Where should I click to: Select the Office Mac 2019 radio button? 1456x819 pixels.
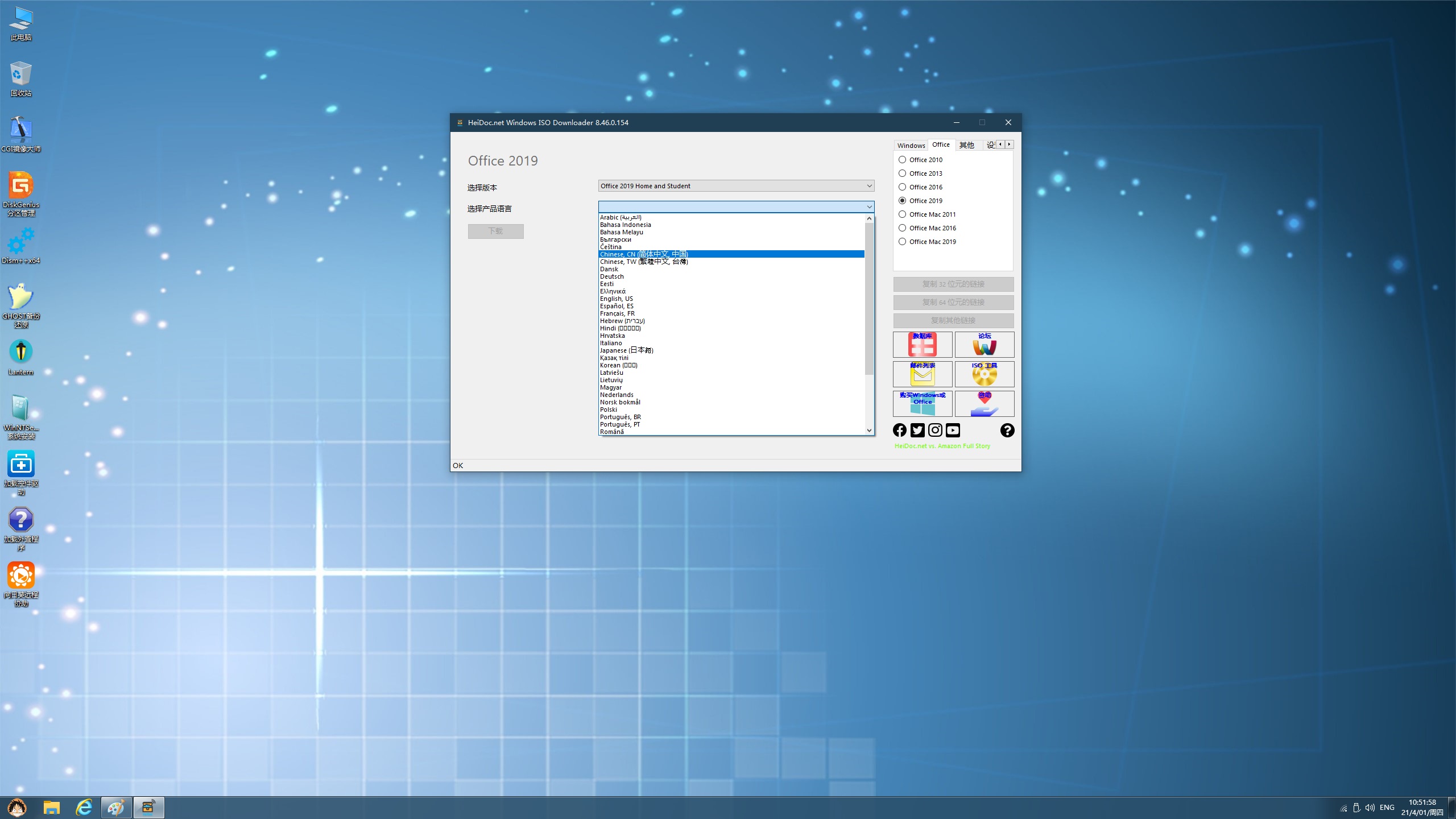[x=927, y=242]
